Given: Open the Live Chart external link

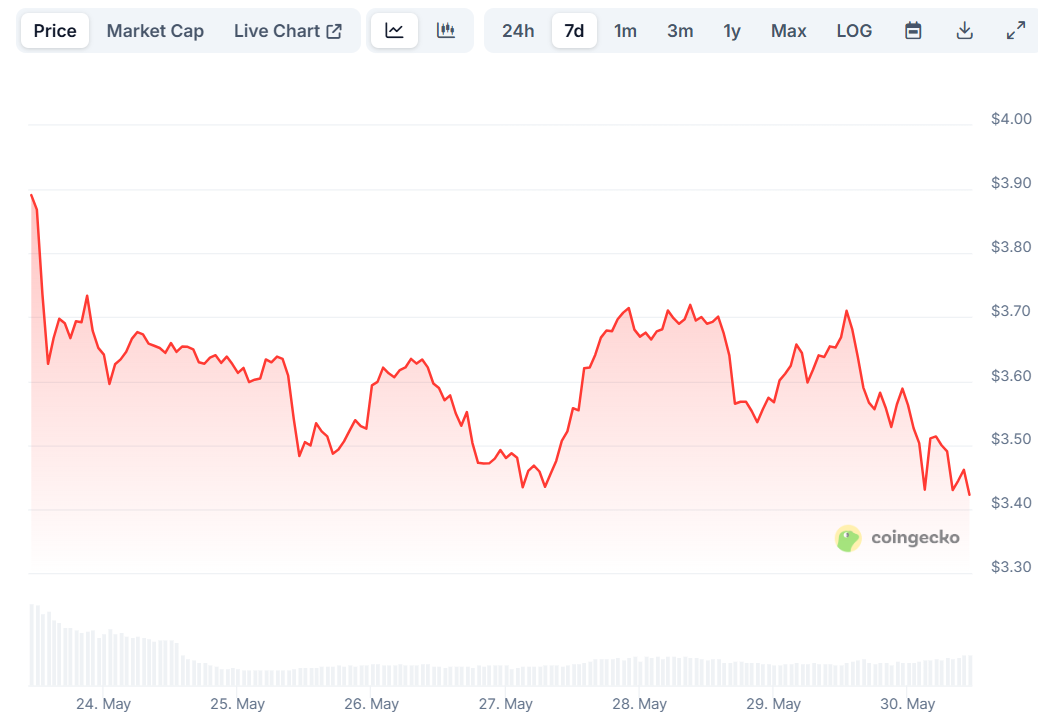Looking at the screenshot, I should coord(288,30).
